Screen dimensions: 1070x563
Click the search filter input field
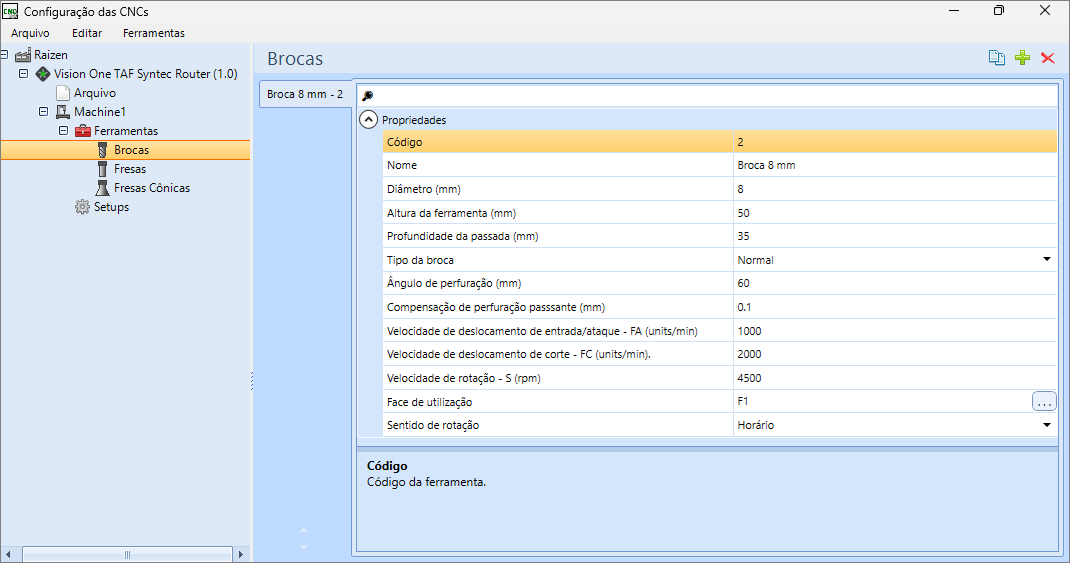coord(707,96)
